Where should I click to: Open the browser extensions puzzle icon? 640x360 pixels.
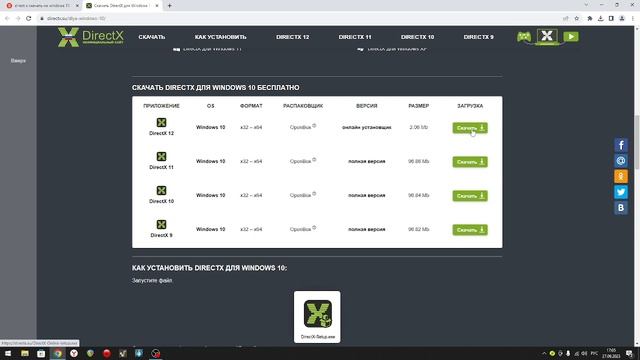pos(590,18)
